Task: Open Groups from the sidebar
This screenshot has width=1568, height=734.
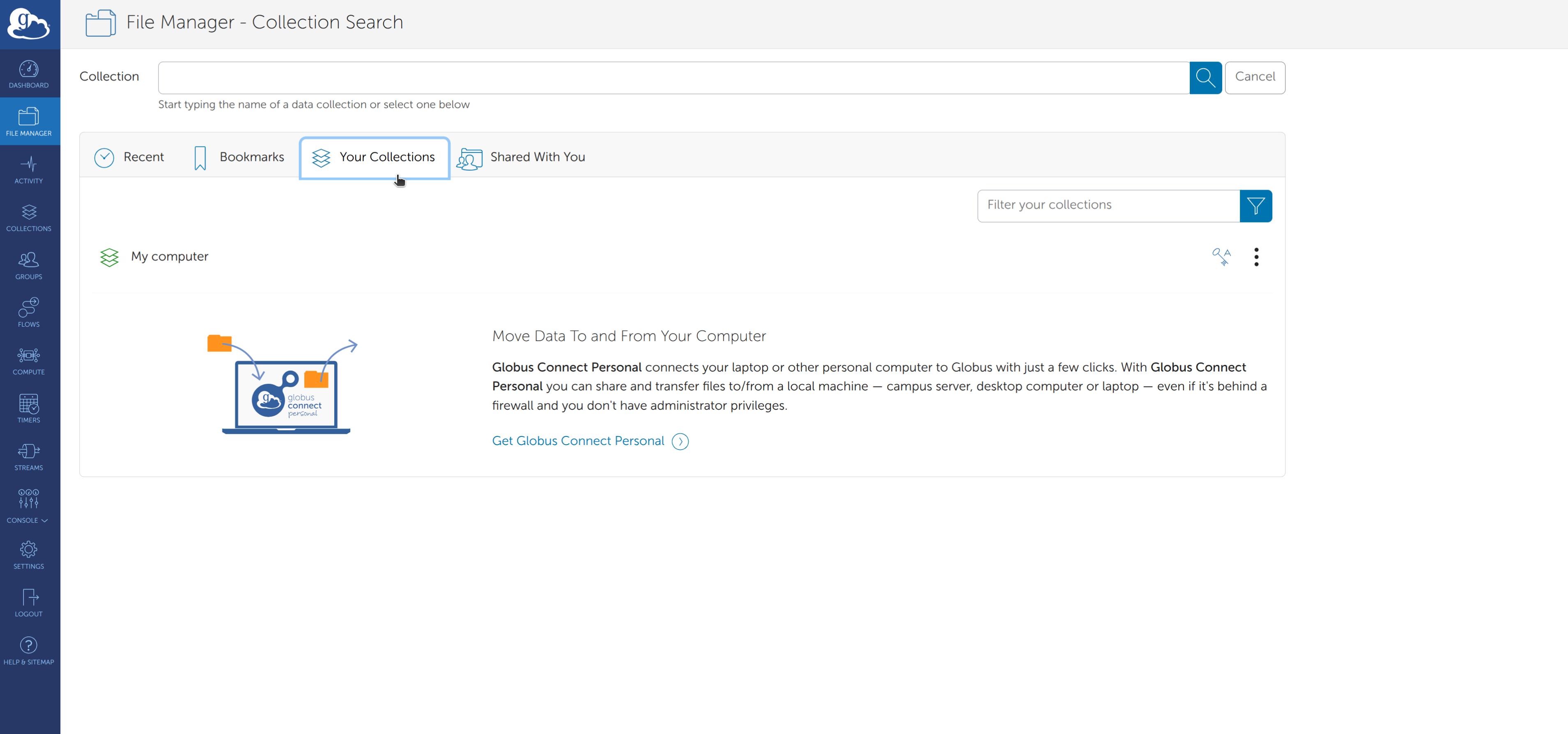Action: click(x=29, y=265)
